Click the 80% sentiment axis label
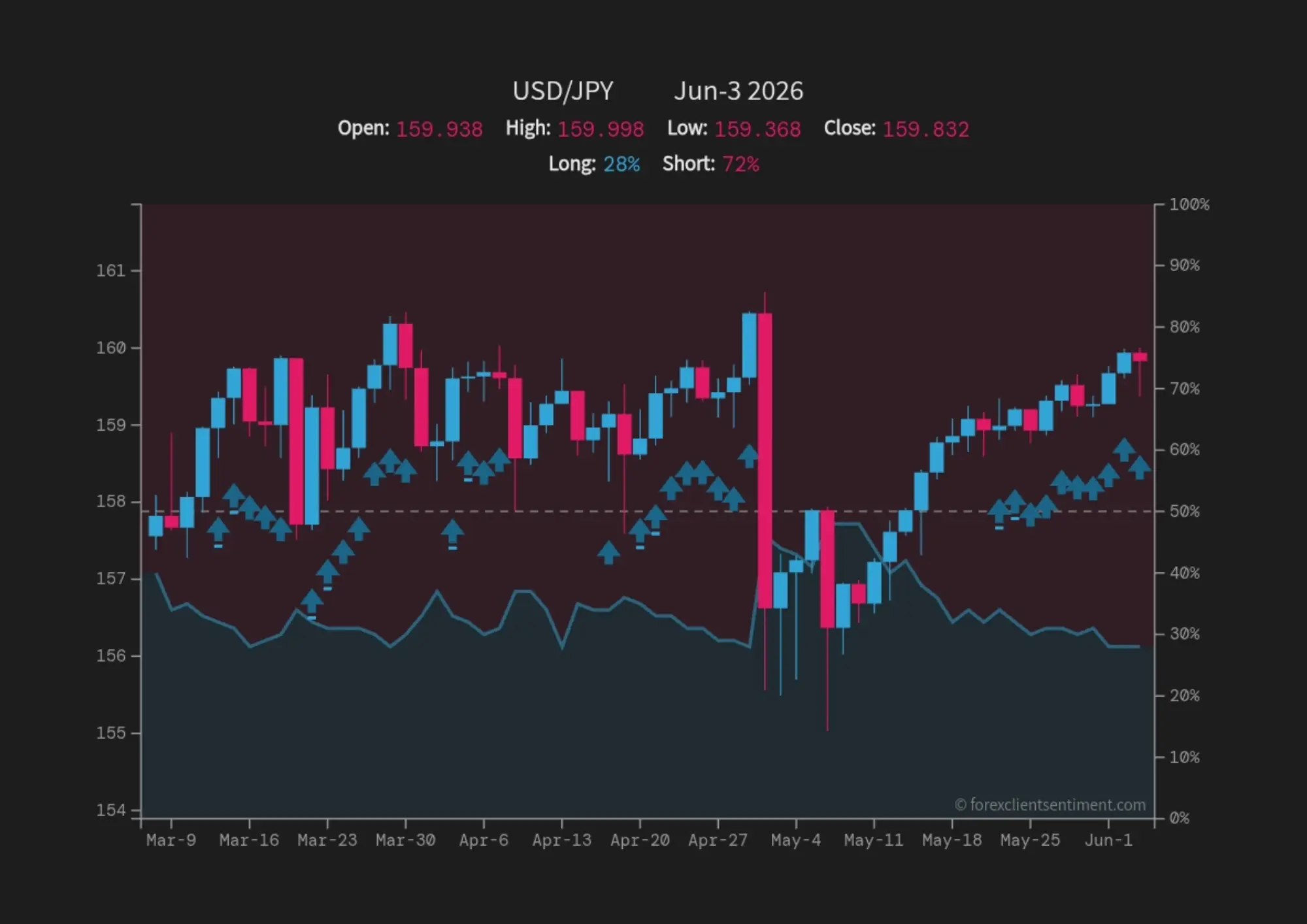Viewport: 1307px width, 924px height. [x=1185, y=327]
